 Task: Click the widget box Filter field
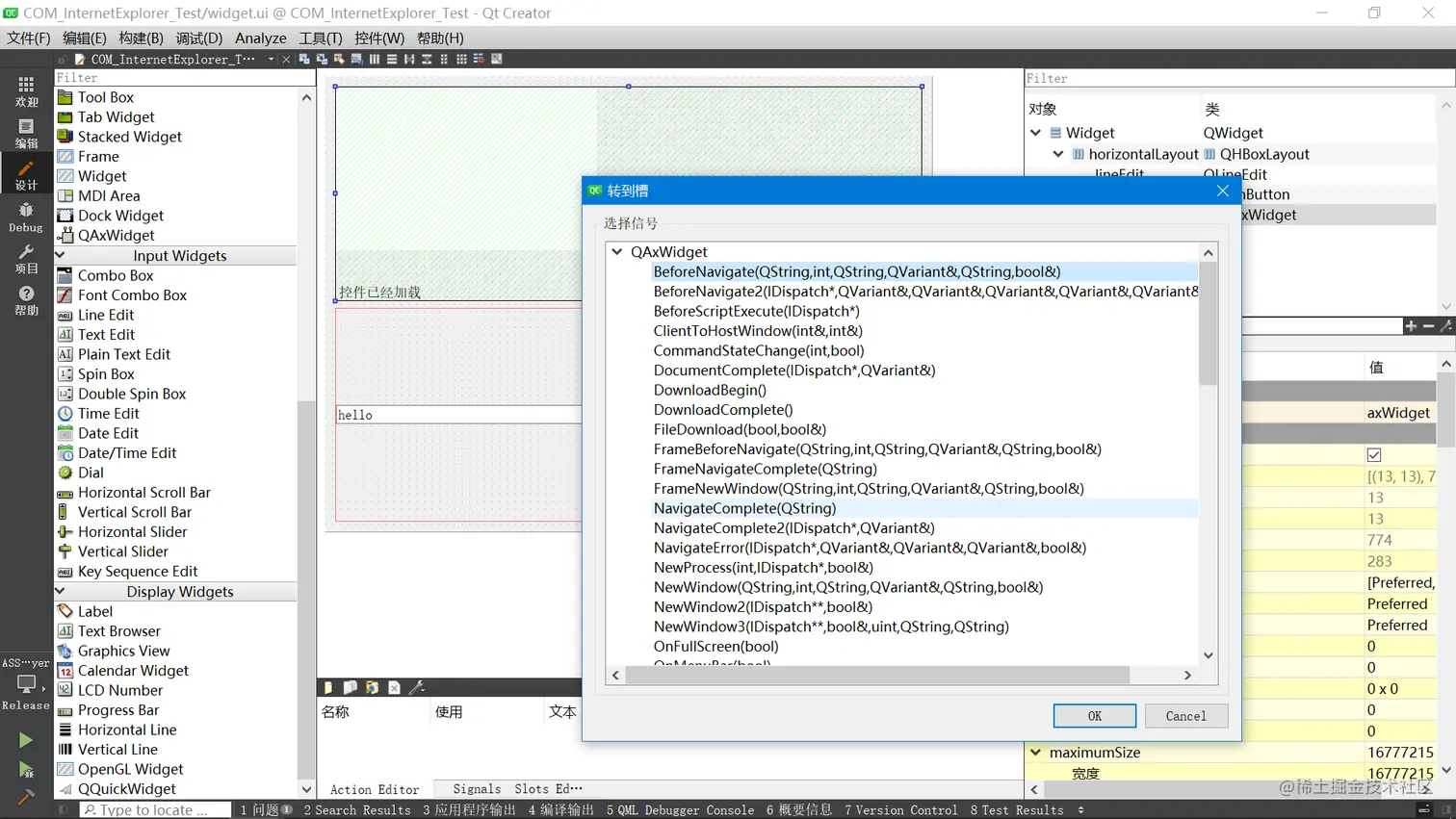[183, 78]
